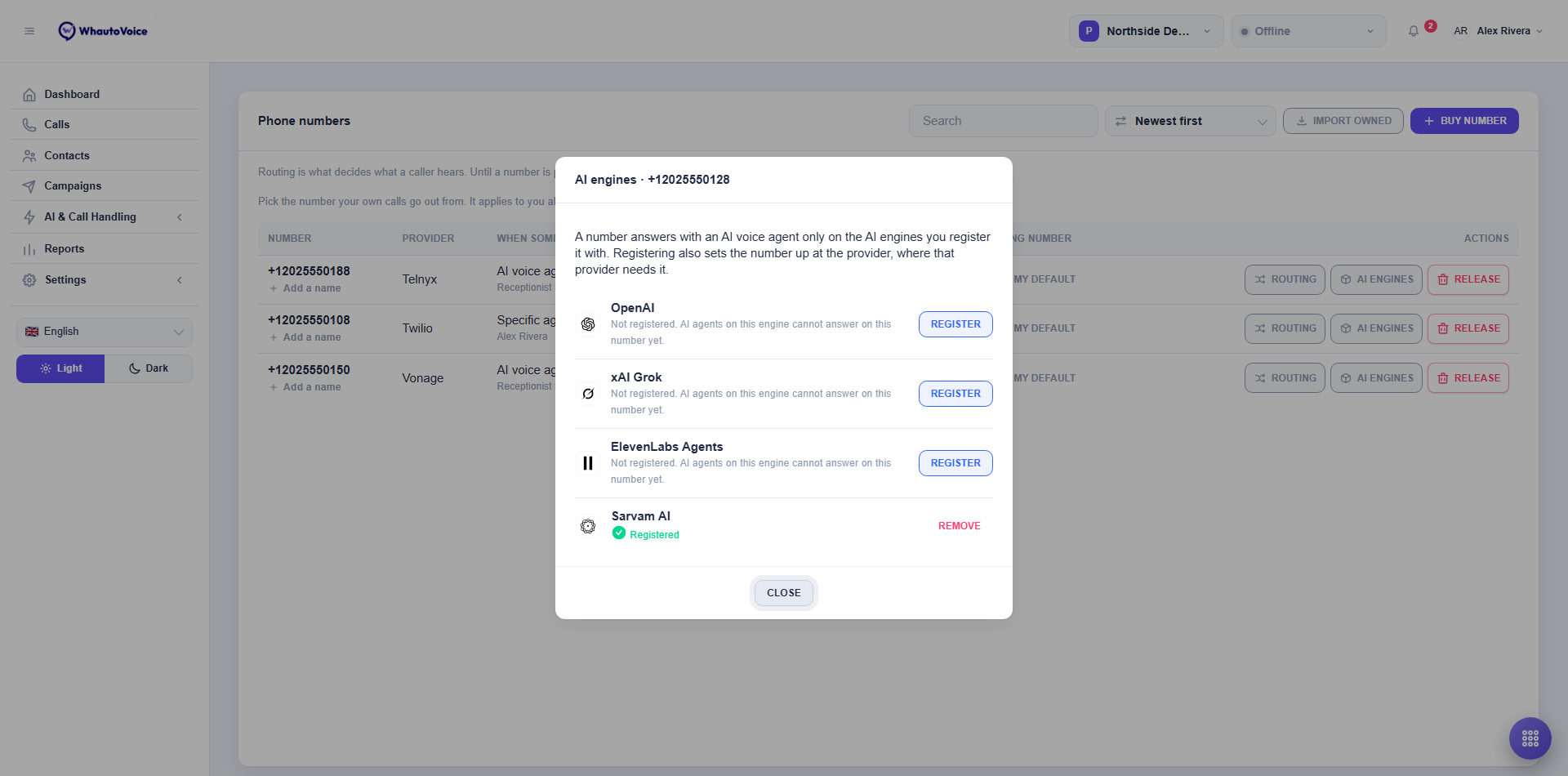Image resolution: width=1568 pixels, height=776 pixels.
Task: Click the Settings gear icon
Action: (x=29, y=280)
